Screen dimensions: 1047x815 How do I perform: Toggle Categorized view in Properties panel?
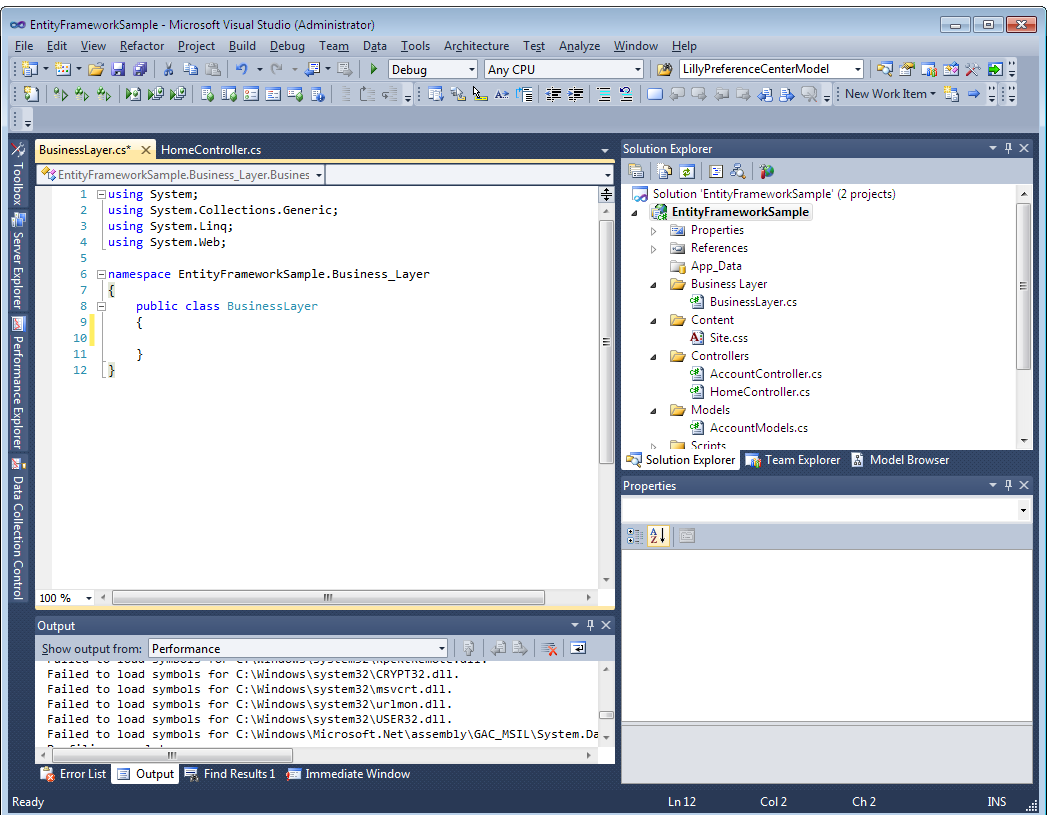click(635, 535)
